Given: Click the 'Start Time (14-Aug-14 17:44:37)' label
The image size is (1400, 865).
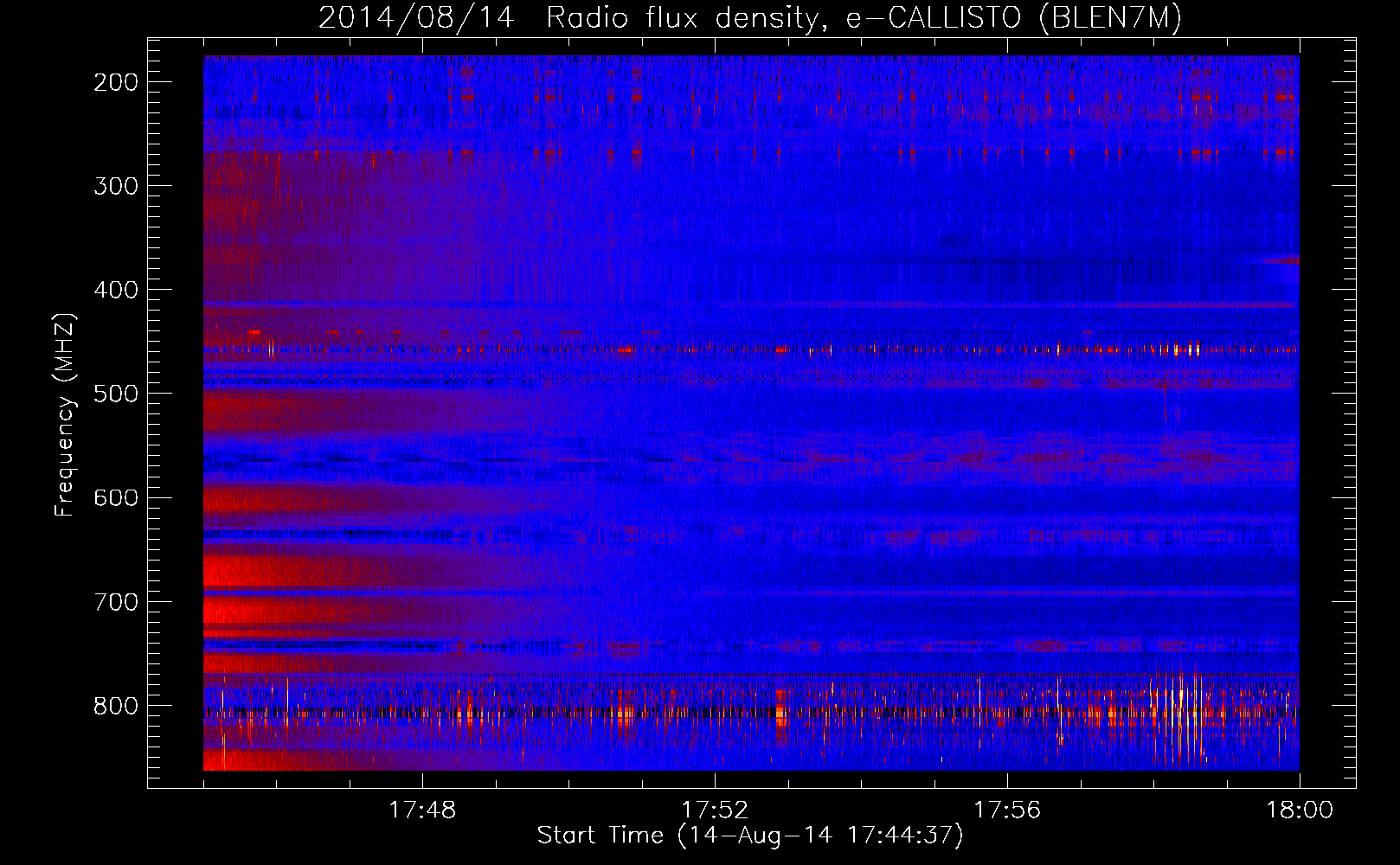Looking at the screenshot, I should click(749, 836).
